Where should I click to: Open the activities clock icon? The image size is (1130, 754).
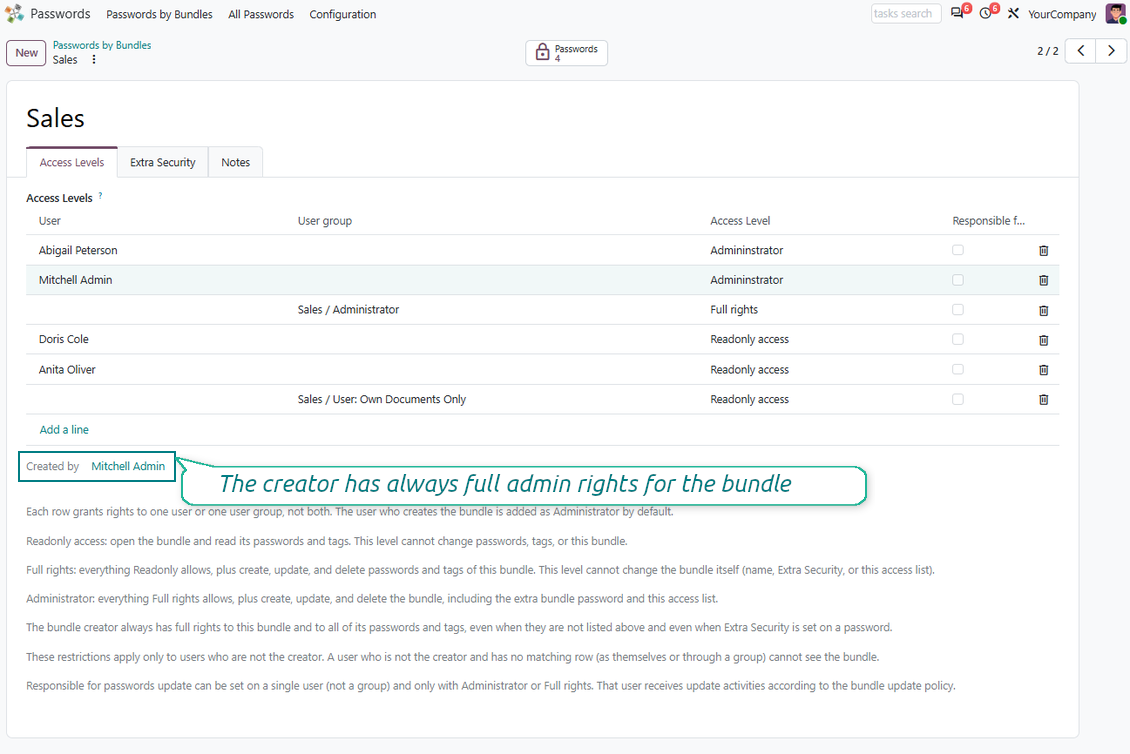point(986,14)
